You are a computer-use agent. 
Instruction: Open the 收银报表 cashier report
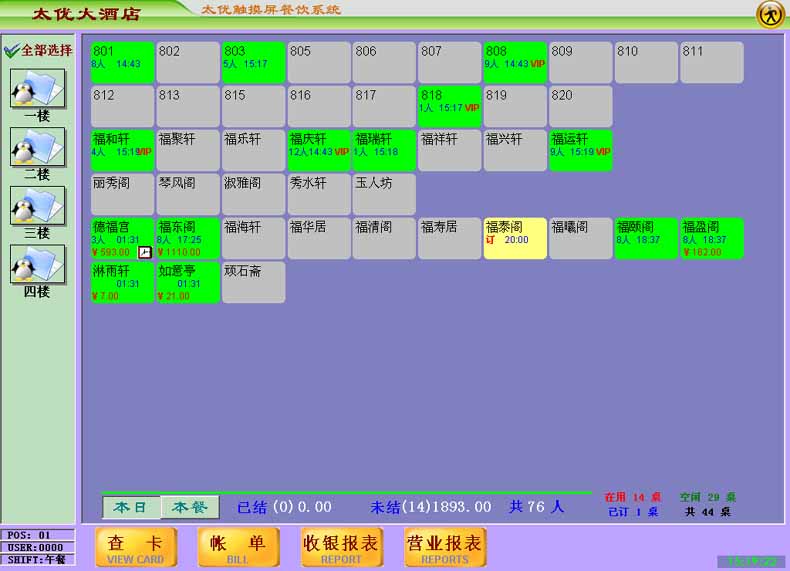[341, 547]
